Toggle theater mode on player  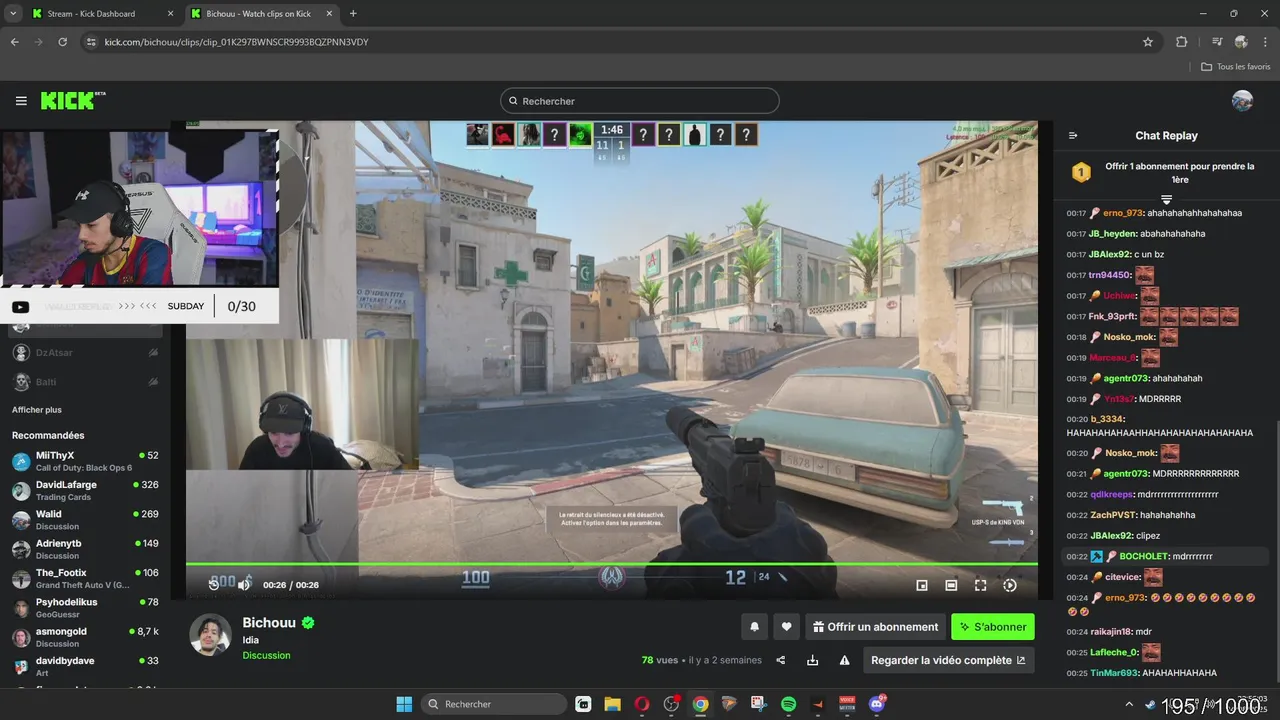[951, 585]
